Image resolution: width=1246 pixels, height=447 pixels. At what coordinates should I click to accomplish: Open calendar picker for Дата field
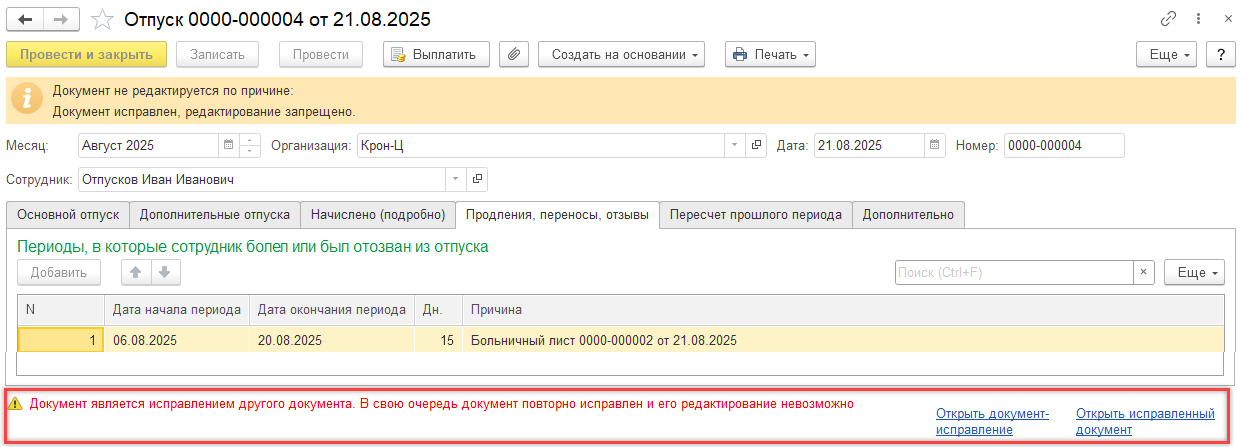coord(934,145)
